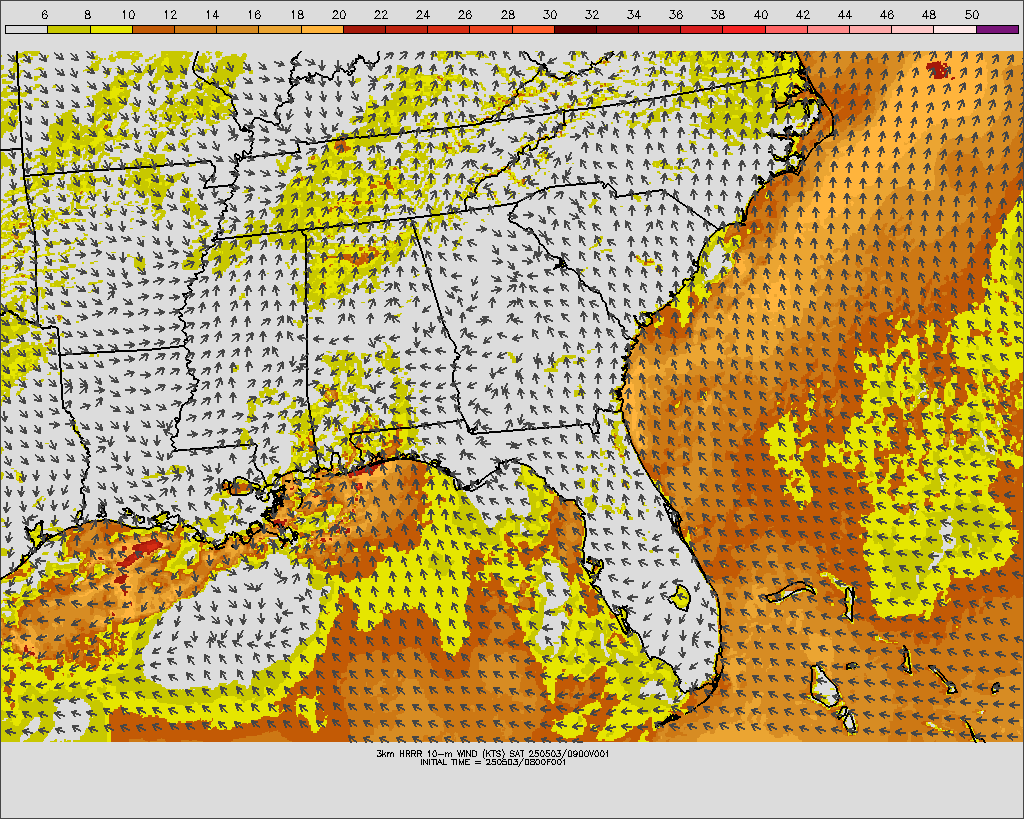Click the legend label "48"
Screen dimensions: 1024x819
(x=929, y=14)
